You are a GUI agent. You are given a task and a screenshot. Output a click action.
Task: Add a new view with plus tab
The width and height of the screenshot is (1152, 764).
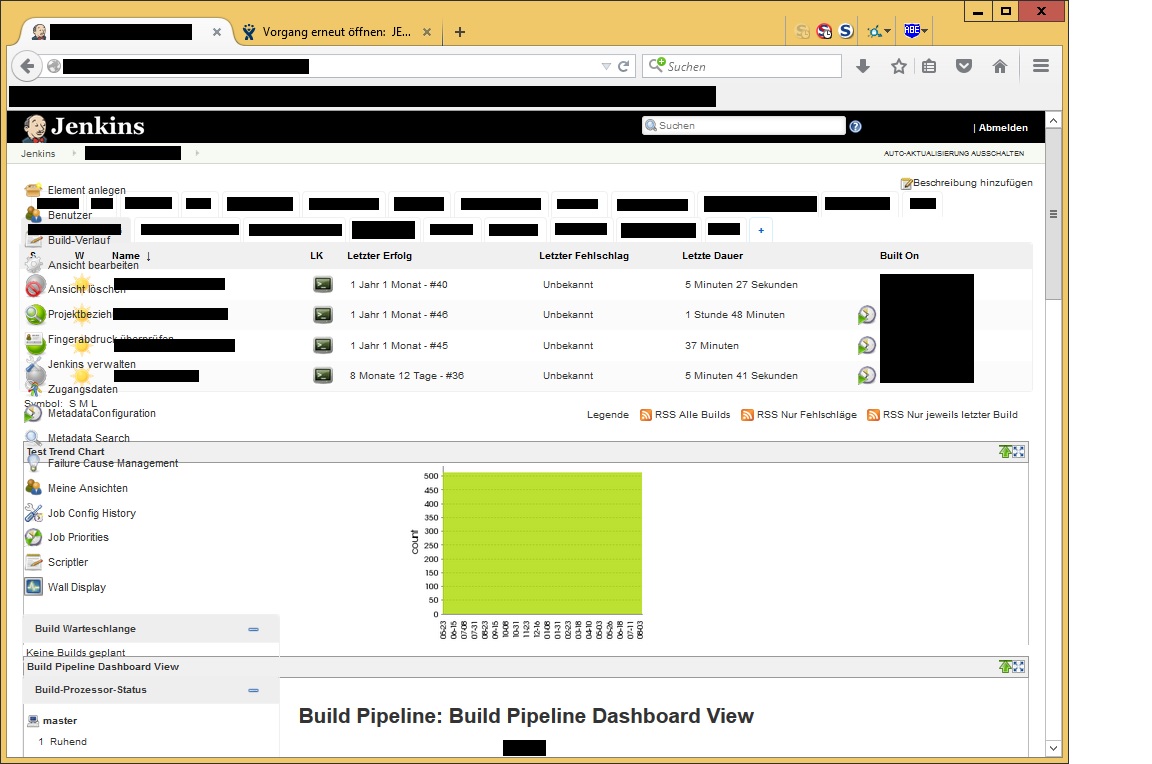pos(760,230)
